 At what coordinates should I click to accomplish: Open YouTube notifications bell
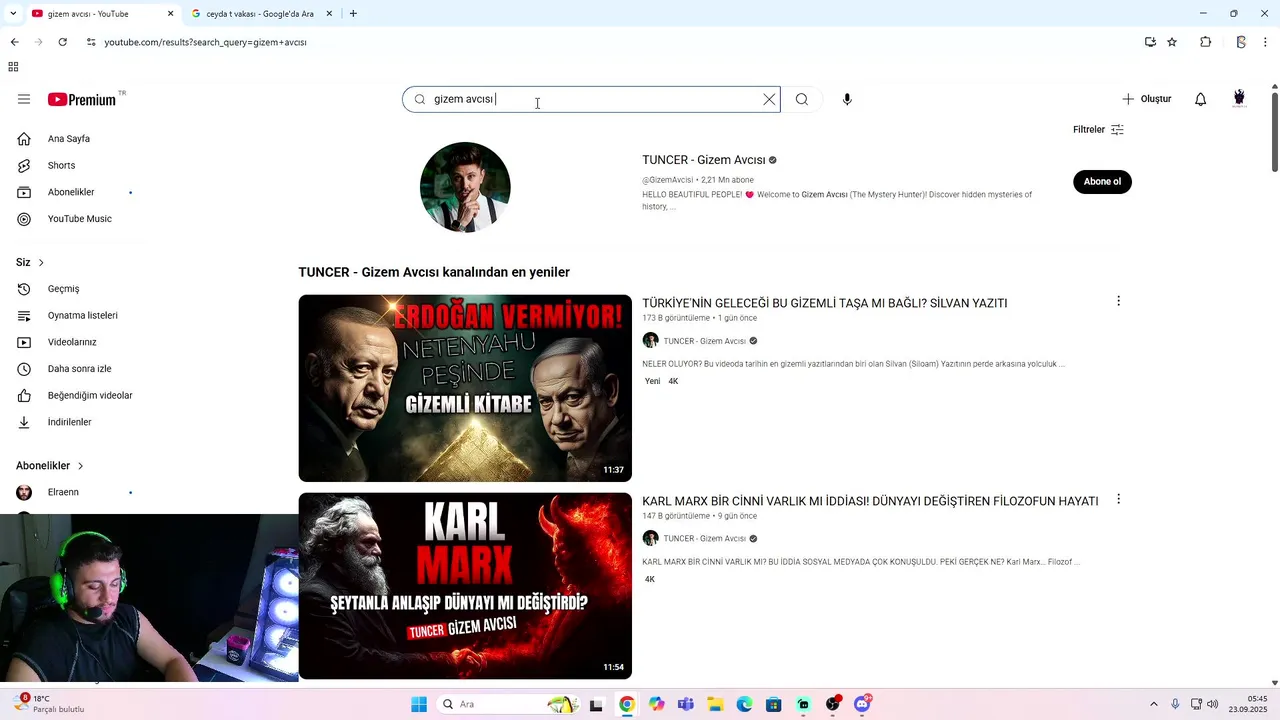(x=1201, y=99)
